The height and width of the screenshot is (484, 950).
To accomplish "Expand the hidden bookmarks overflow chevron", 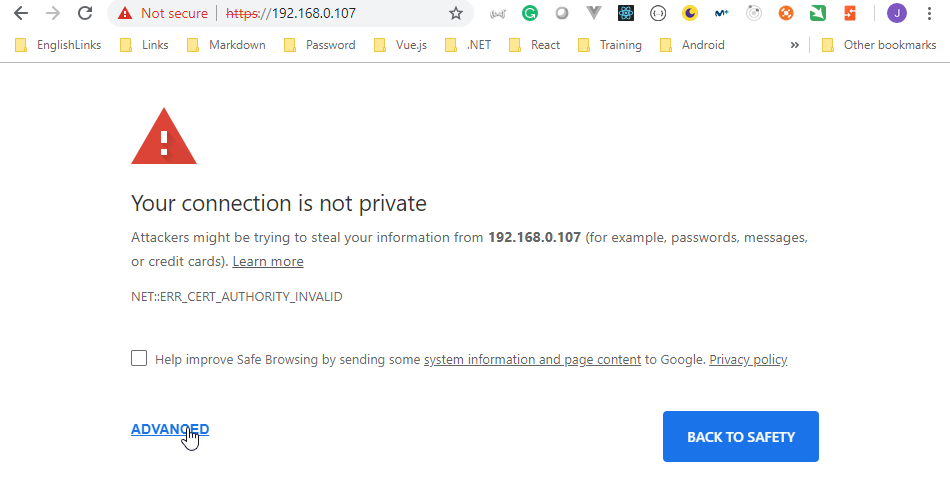I will coord(794,45).
